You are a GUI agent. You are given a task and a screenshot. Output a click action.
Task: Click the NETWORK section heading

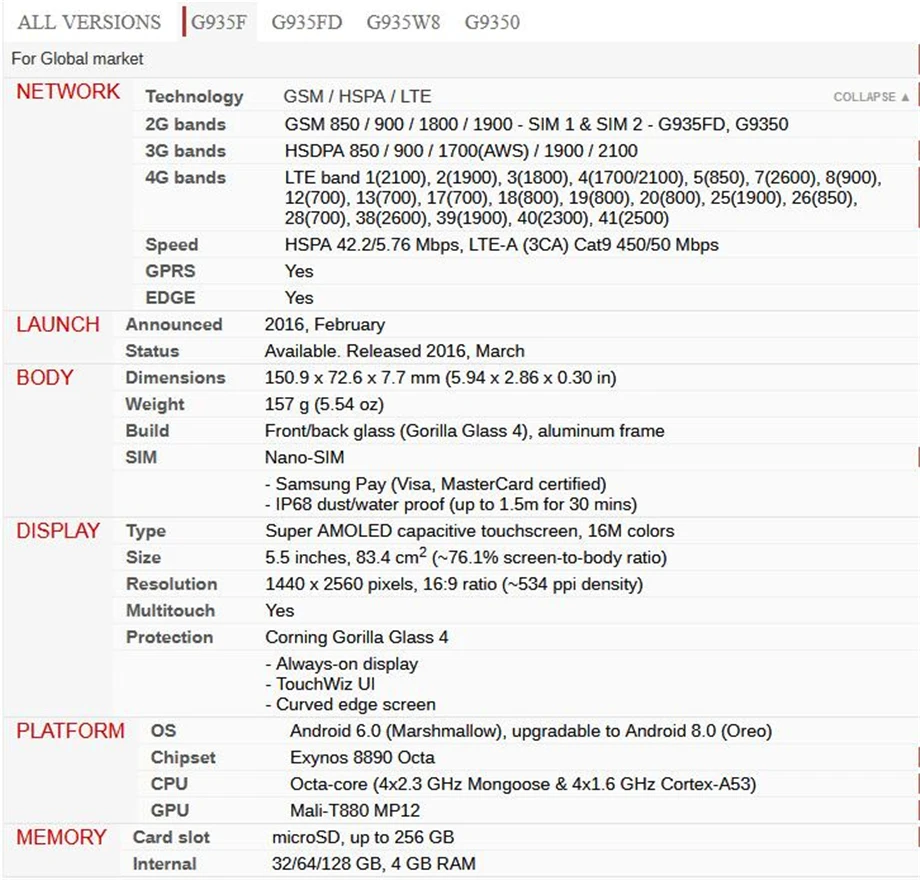coord(68,92)
